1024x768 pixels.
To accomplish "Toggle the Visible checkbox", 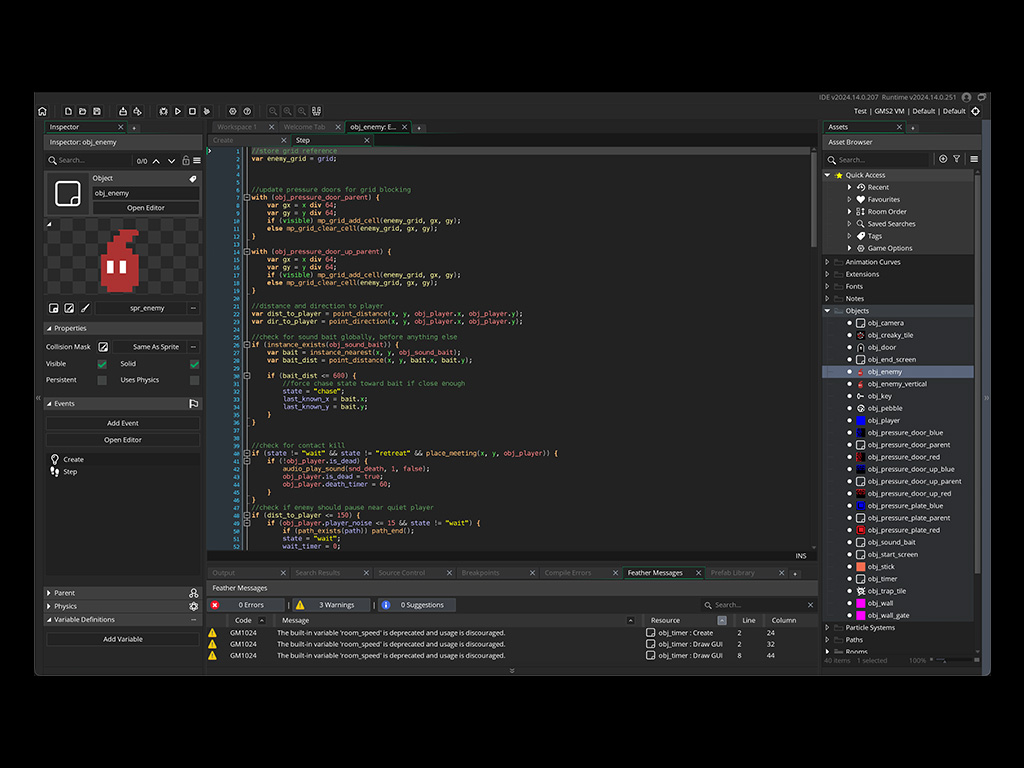I will click(x=102, y=364).
